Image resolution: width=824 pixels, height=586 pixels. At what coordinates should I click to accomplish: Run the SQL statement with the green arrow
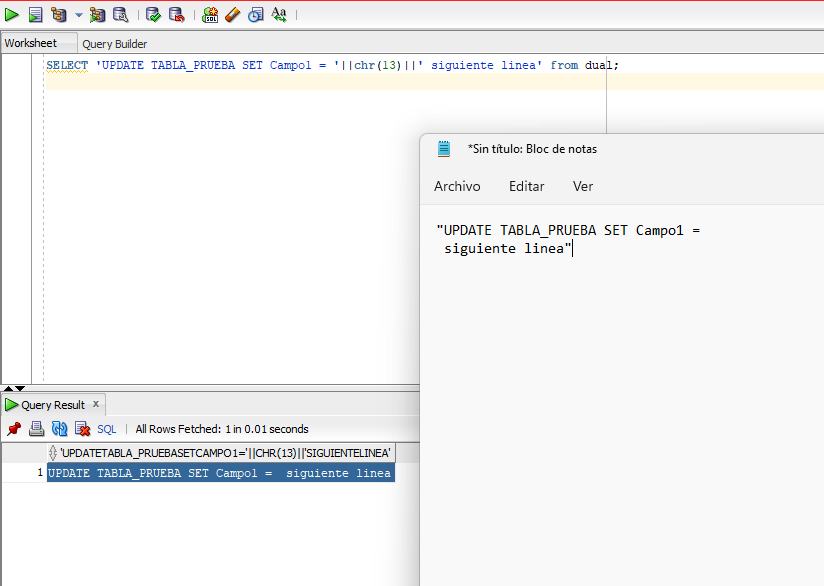pyautogui.click(x=12, y=14)
